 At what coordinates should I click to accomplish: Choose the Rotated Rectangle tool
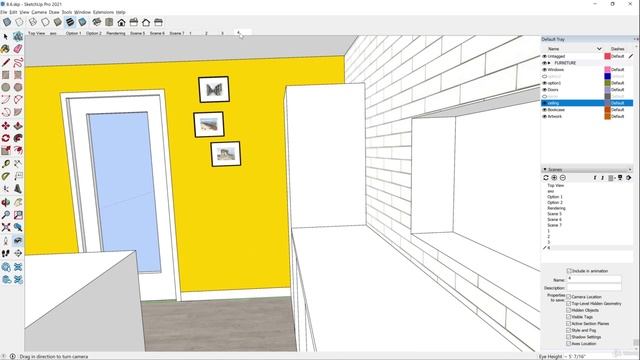[x=18, y=75]
